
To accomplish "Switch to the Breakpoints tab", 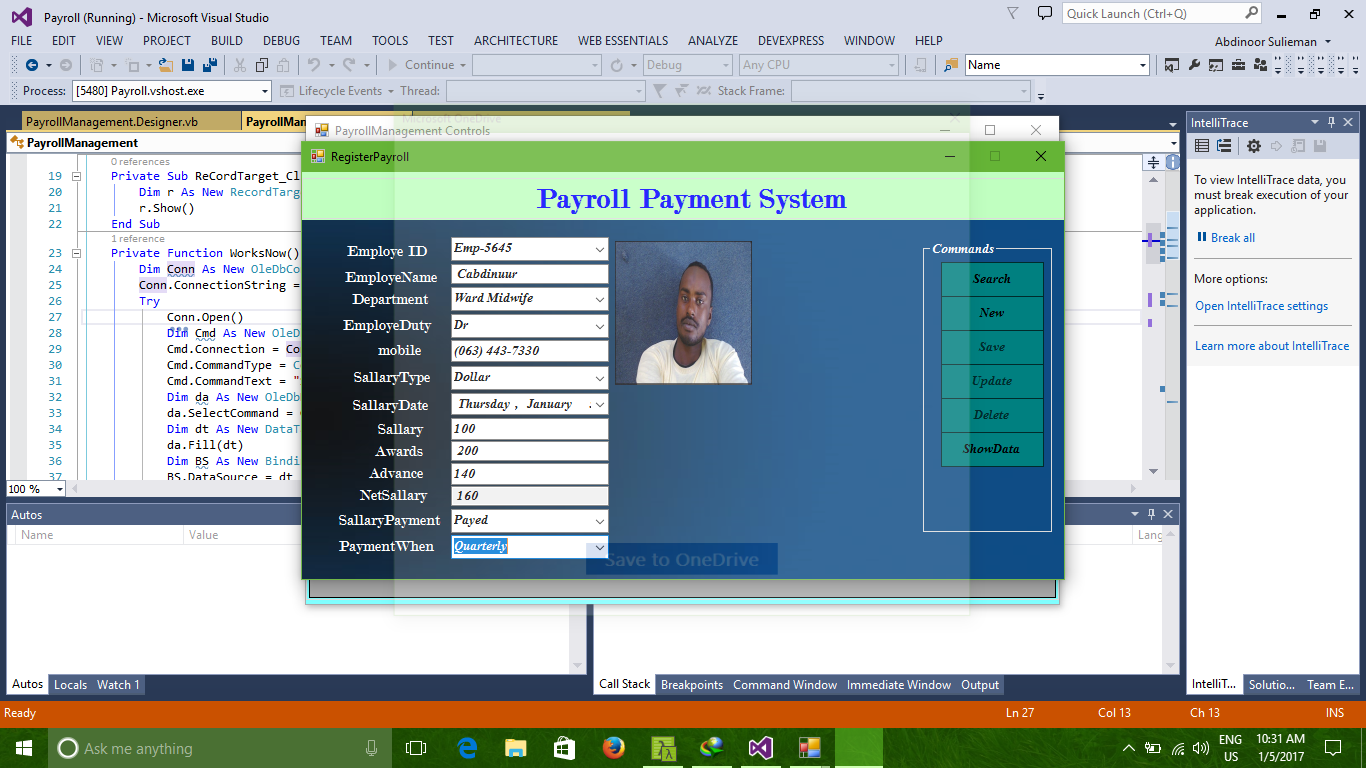I will tap(692, 685).
